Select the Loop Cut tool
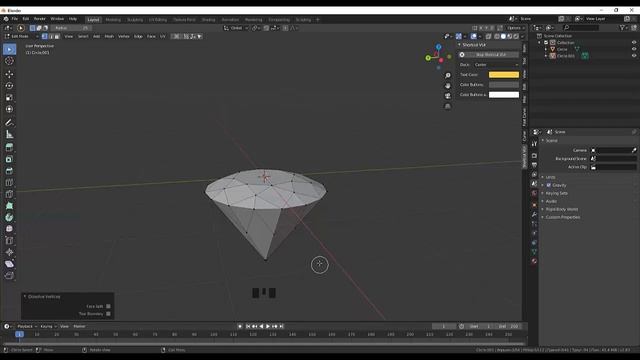This screenshot has width=640, height=360. (x=9, y=182)
